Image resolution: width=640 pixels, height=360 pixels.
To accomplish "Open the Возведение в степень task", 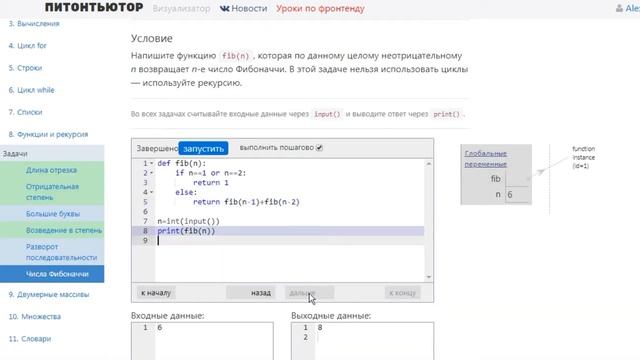I will click(x=52, y=230).
